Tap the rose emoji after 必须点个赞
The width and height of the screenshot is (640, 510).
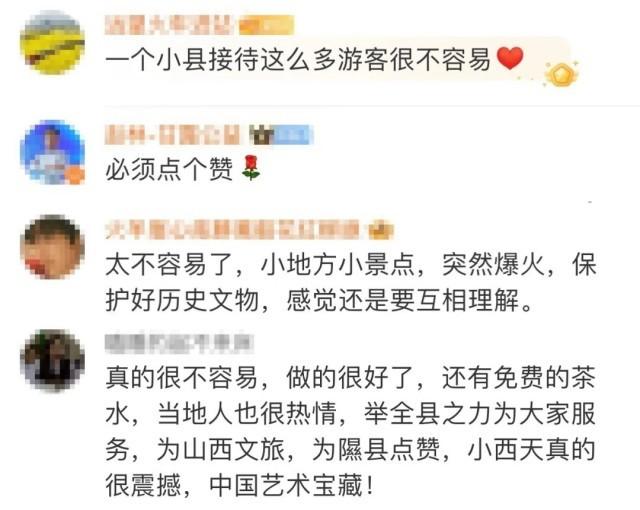(x=250, y=168)
